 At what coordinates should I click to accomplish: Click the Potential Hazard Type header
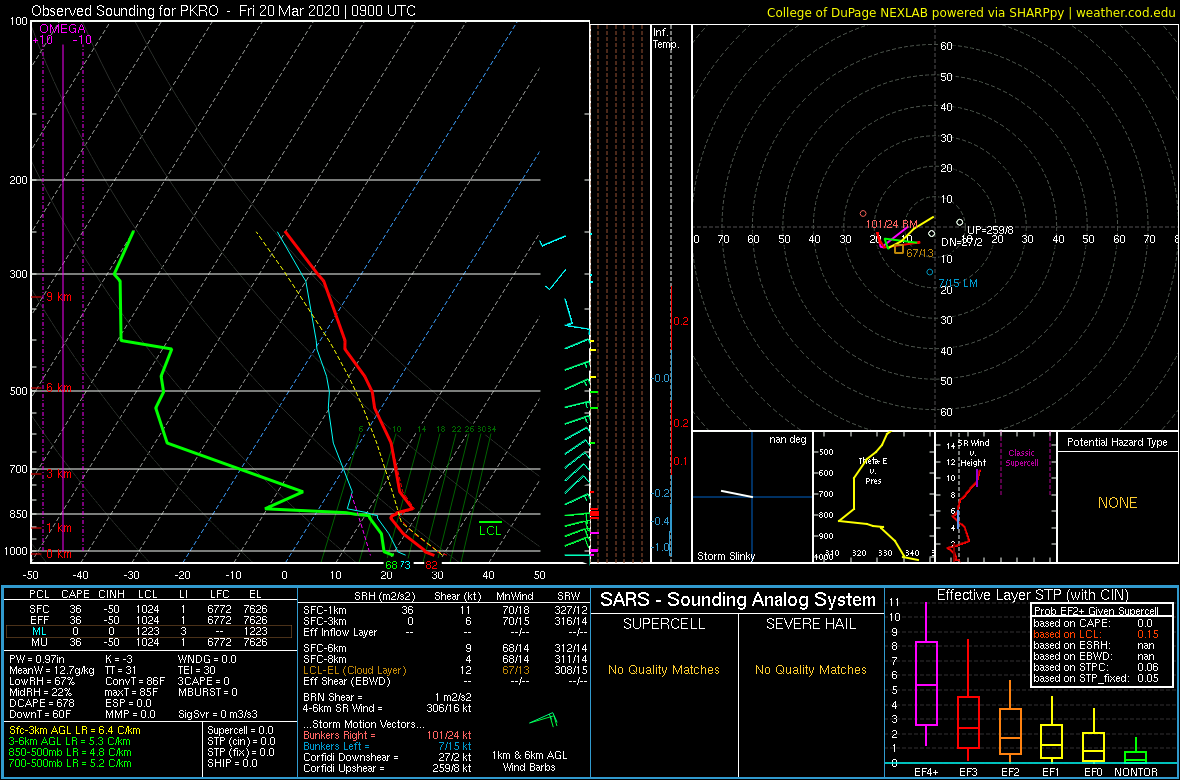coord(1117,443)
